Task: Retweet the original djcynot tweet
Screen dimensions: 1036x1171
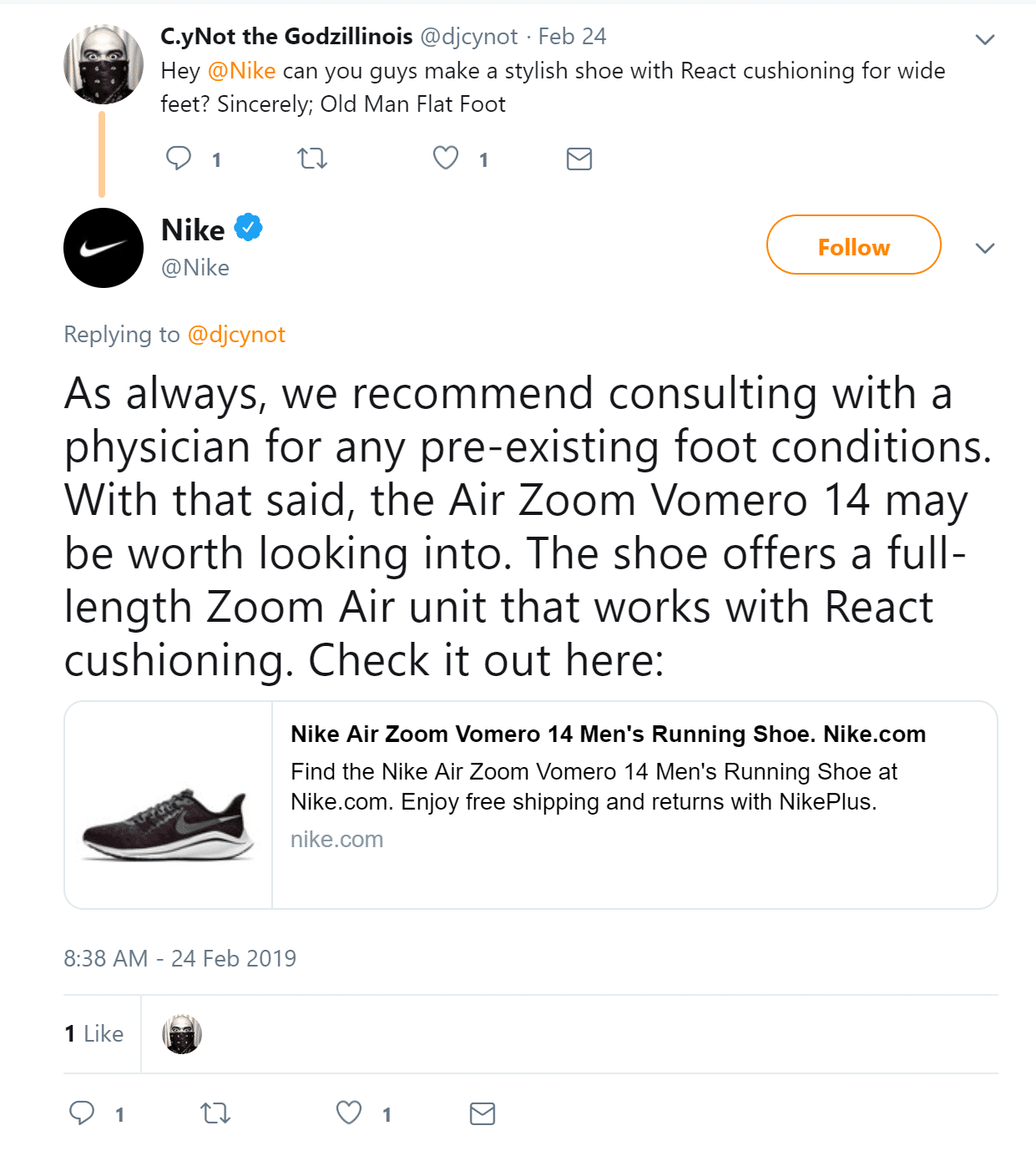Action: pyautogui.click(x=312, y=158)
